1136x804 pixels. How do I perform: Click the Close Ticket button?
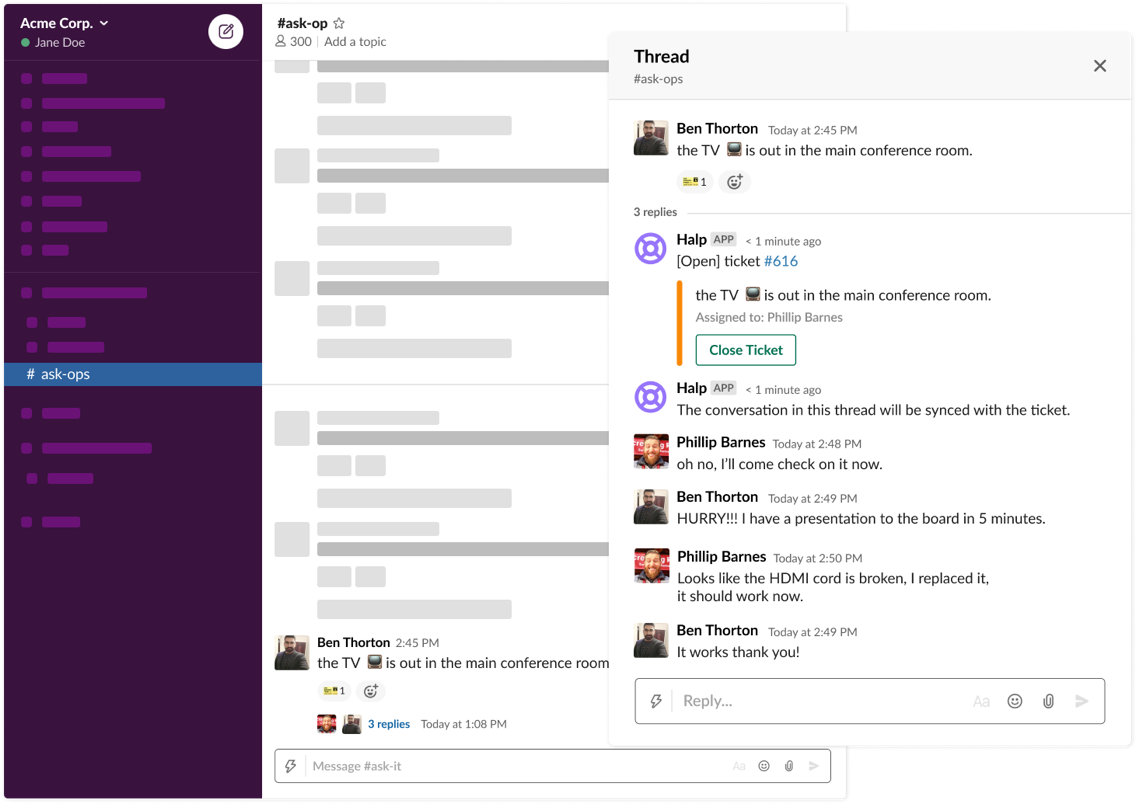[x=746, y=350]
